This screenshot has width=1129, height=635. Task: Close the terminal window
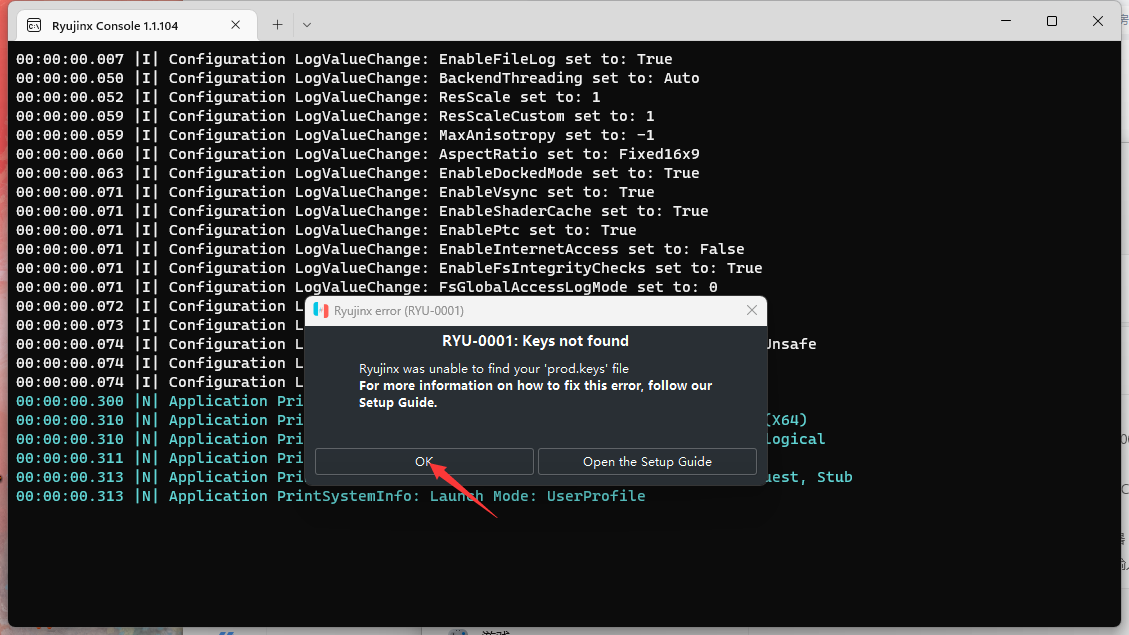click(1098, 21)
